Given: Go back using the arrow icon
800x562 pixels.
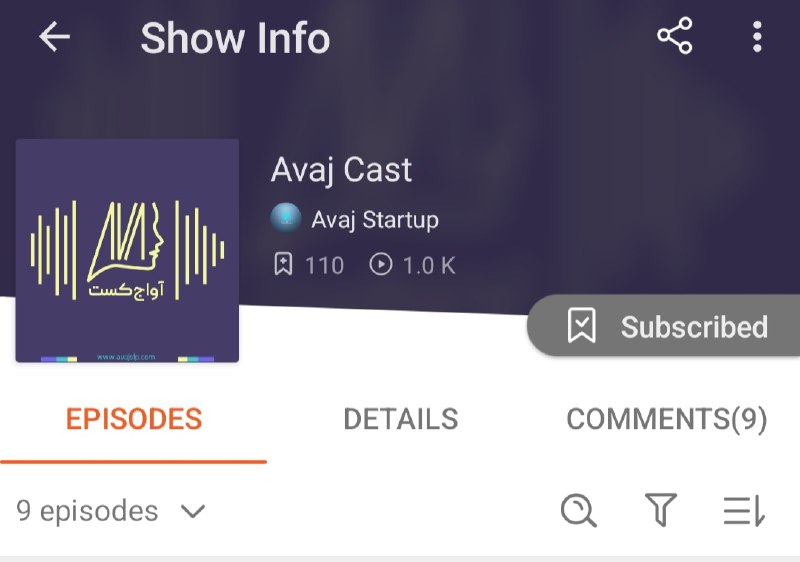Looking at the screenshot, I should coord(54,37).
